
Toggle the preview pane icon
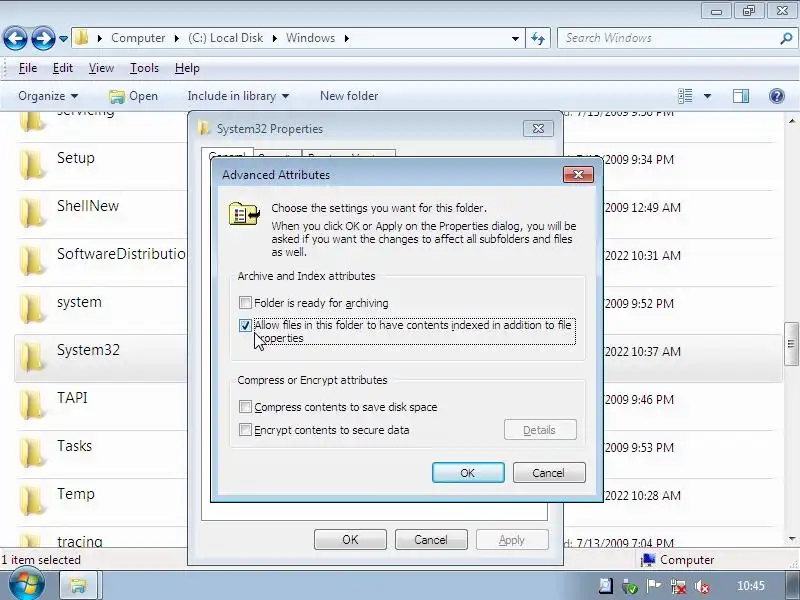(741, 96)
